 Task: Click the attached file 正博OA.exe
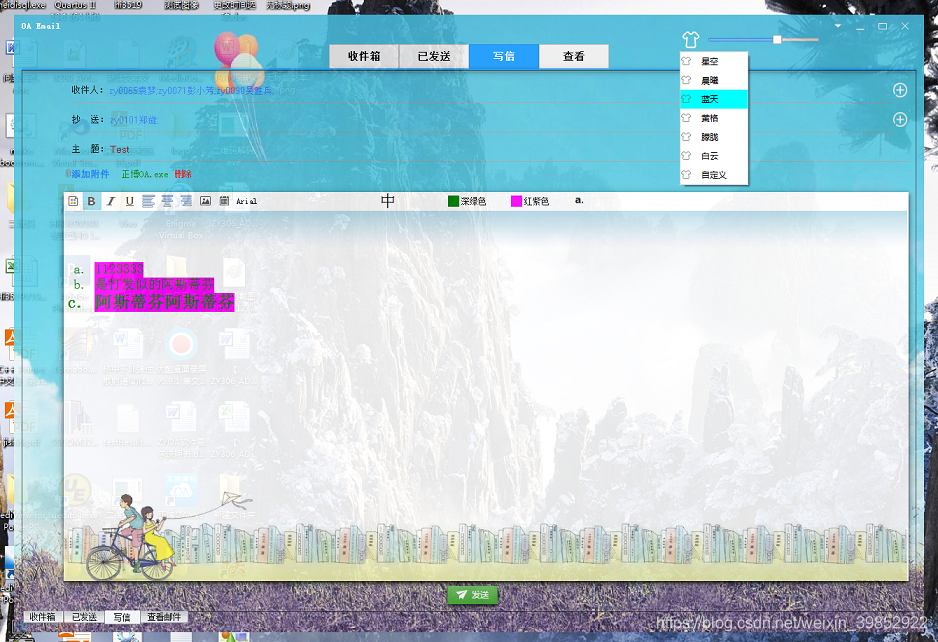click(x=145, y=174)
